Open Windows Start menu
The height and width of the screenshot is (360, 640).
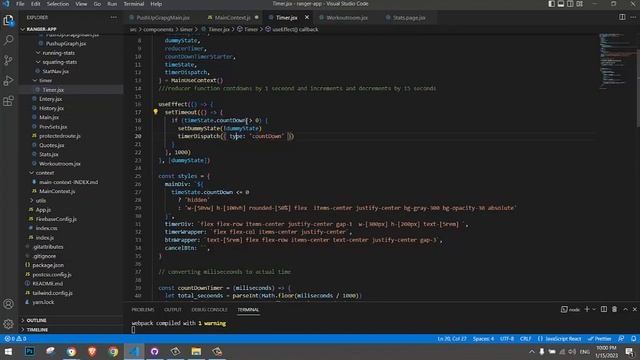[9, 351]
